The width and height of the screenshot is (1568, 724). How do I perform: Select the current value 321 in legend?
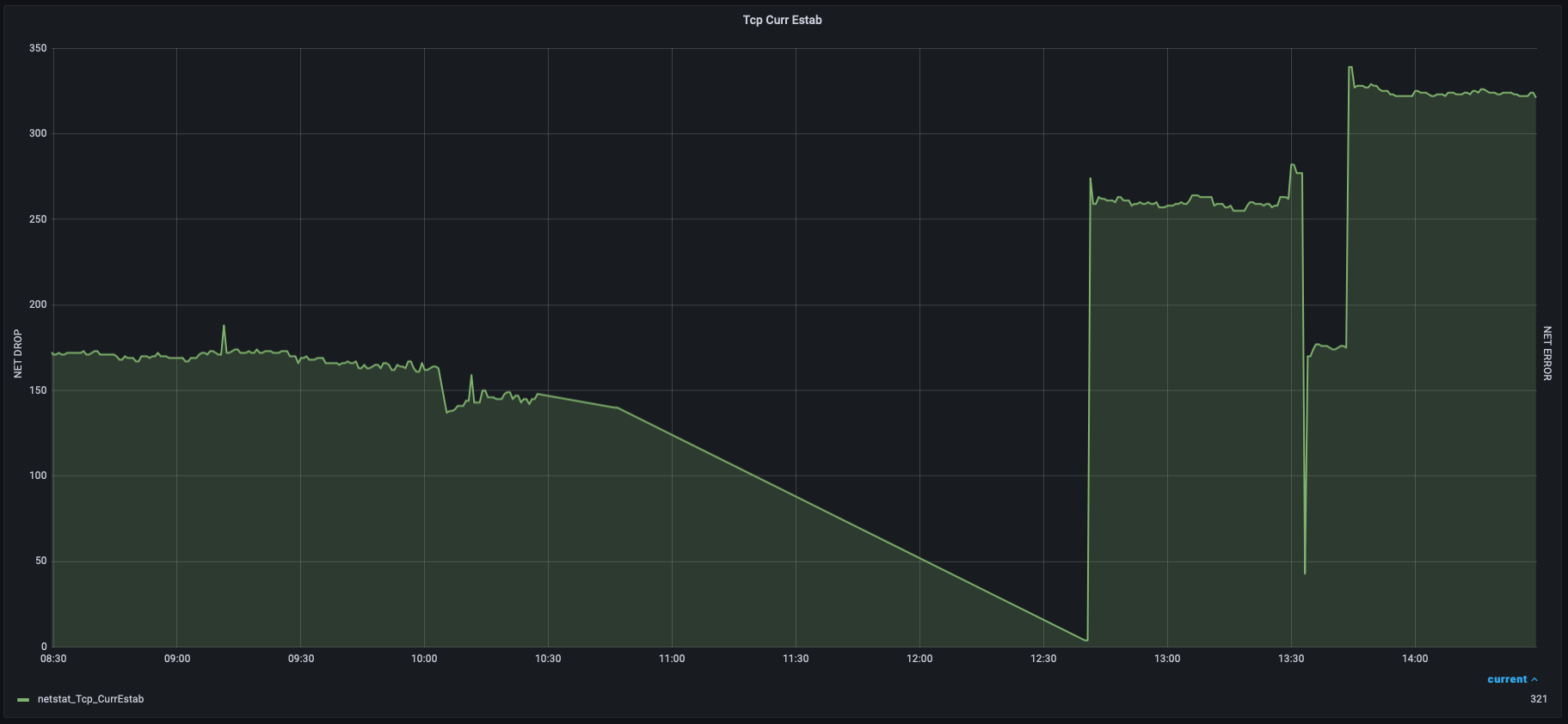(1538, 699)
